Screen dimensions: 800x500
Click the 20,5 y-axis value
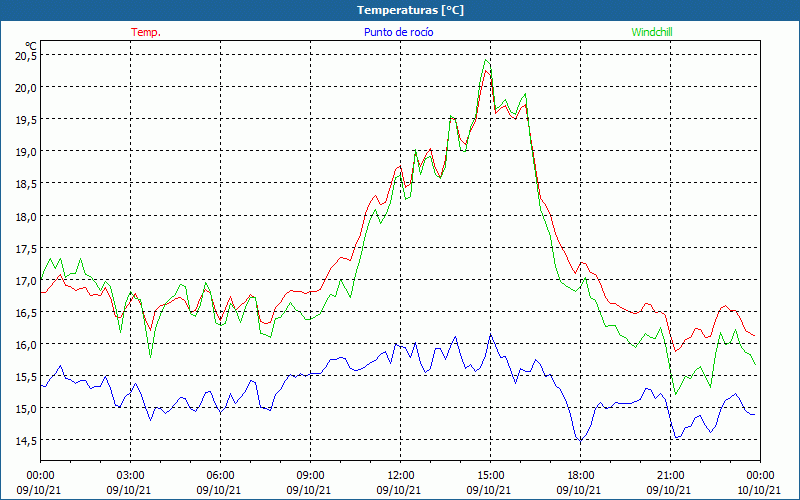tap(26, 56)
